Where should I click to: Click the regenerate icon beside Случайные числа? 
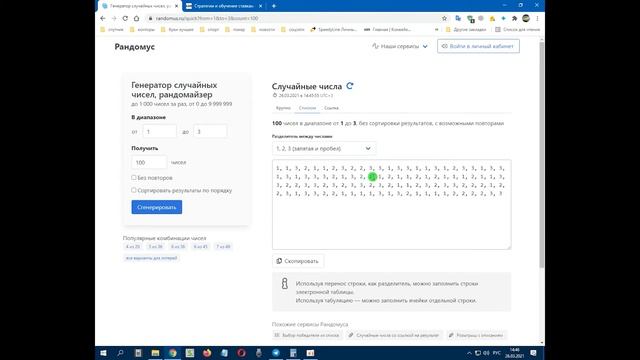pyautogui.click(x=350, y=86)
